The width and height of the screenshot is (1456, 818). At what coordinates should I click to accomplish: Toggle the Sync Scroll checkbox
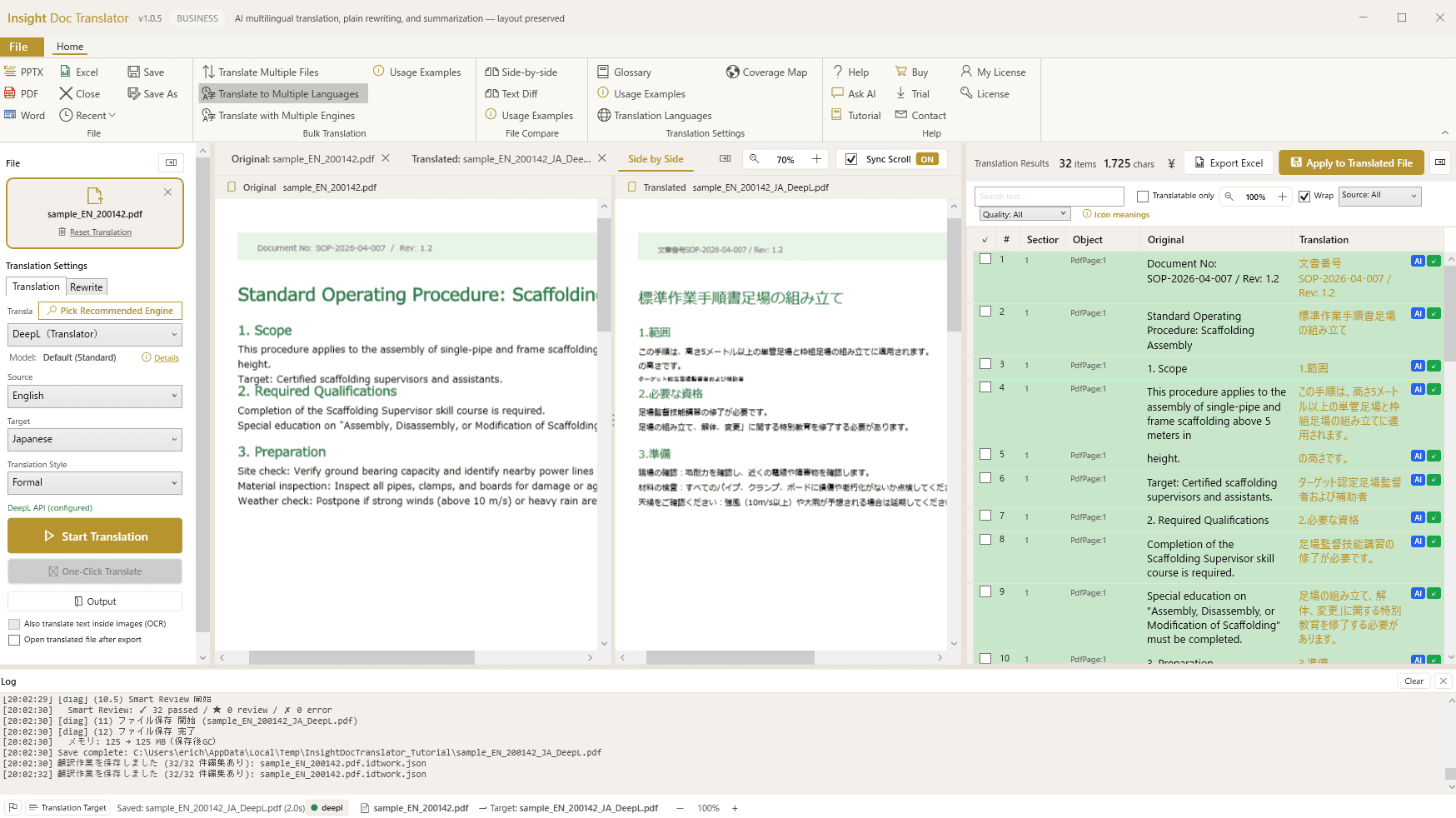coord(851,159)
